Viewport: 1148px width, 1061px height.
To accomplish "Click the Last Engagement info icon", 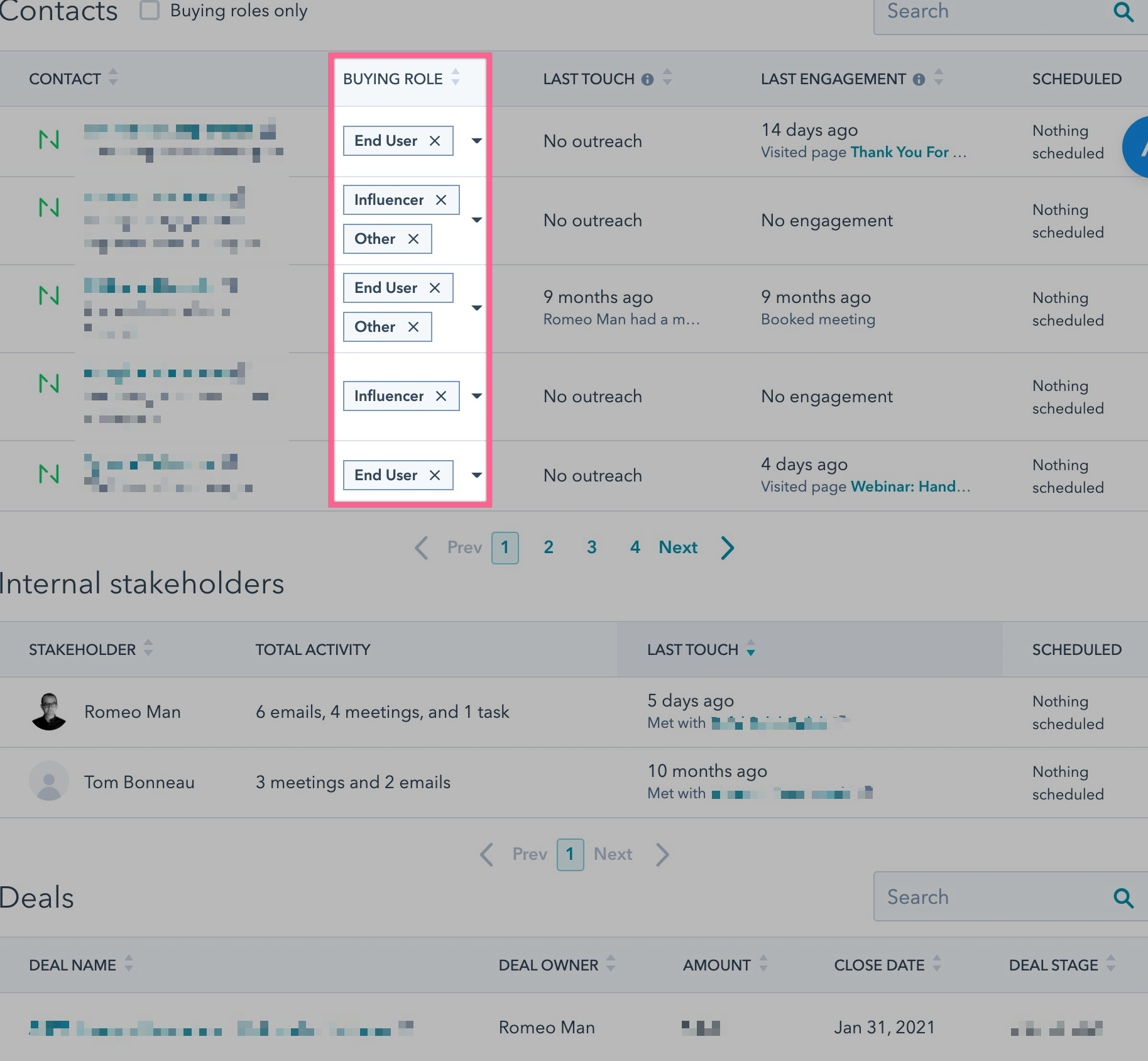I will (919, 79).
